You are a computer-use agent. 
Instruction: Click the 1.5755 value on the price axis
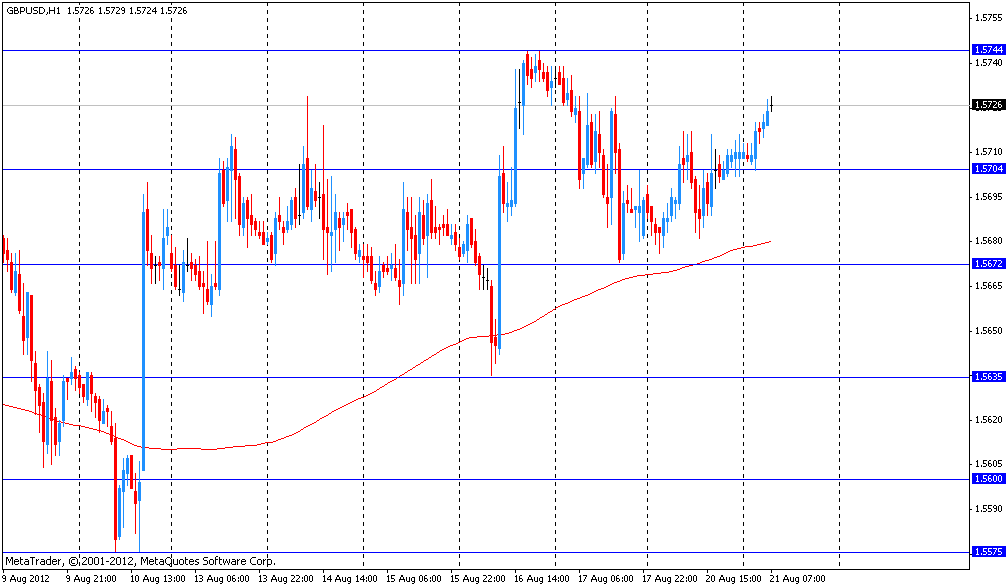click(988, 17)
